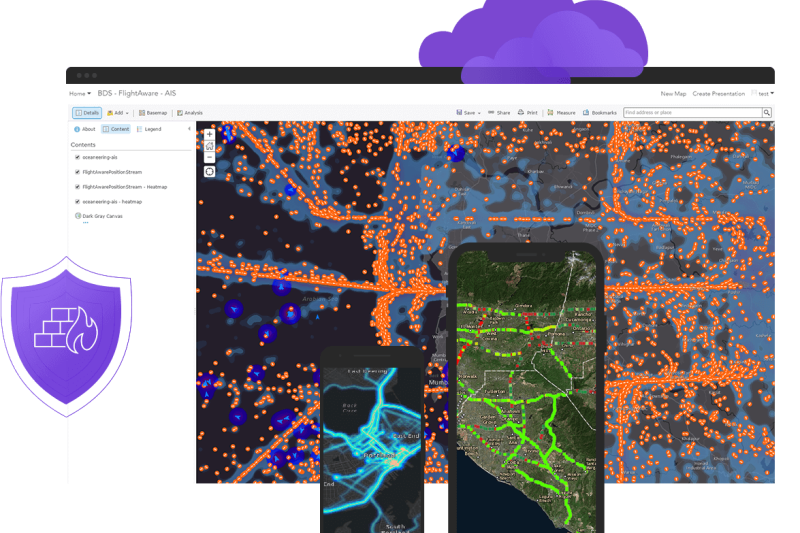Uncheck the FlightAwarePositionStream layer checkbox
Image resolution: width=800 pixels, height=533 pixels.
78,172
